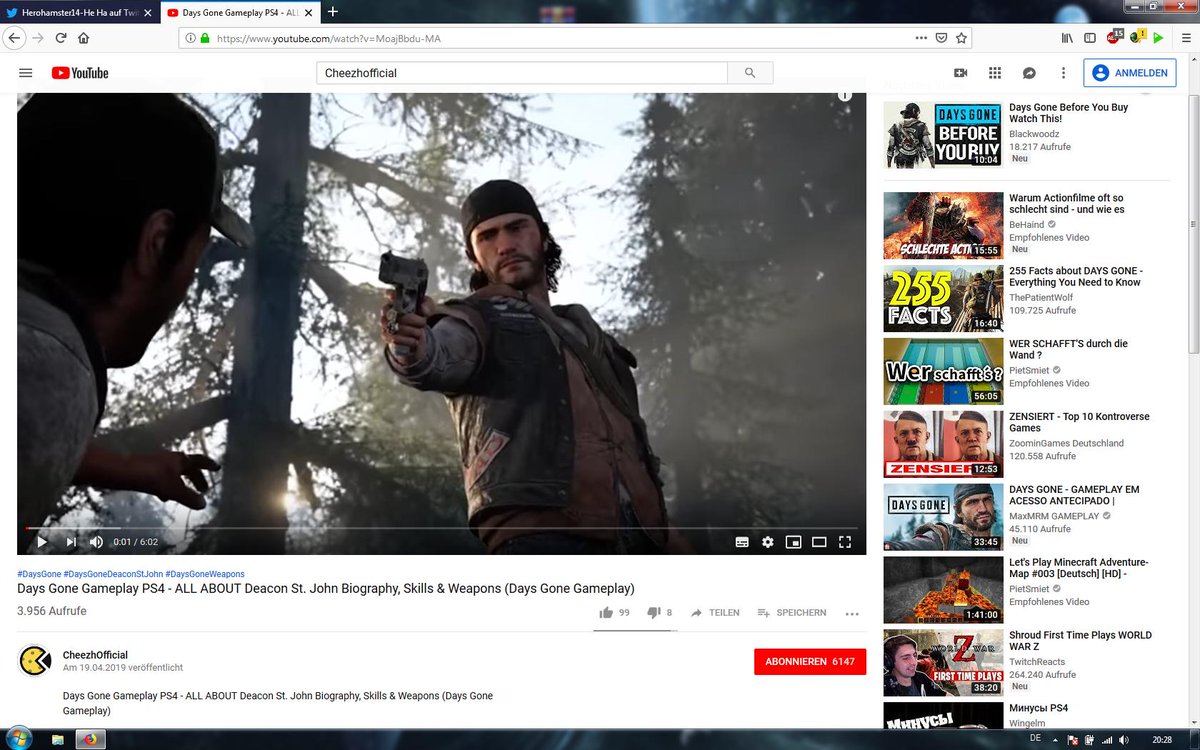Open the Windows Start button
The height and width of the screenshot is (750, 1200).
[18, 739]
